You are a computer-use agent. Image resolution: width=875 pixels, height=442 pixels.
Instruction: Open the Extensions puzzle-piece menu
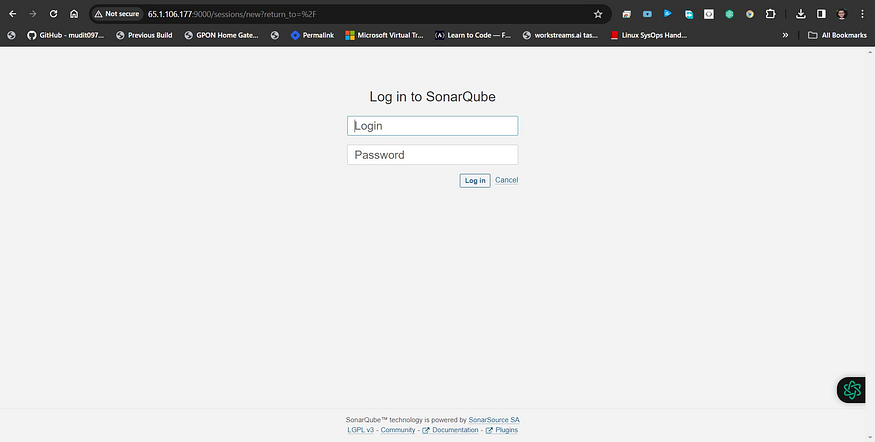[x=771, y=14]
